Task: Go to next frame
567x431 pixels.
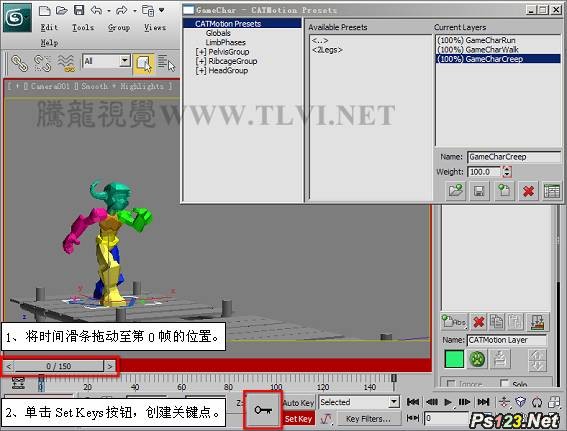Action: (x=464, y=402)
